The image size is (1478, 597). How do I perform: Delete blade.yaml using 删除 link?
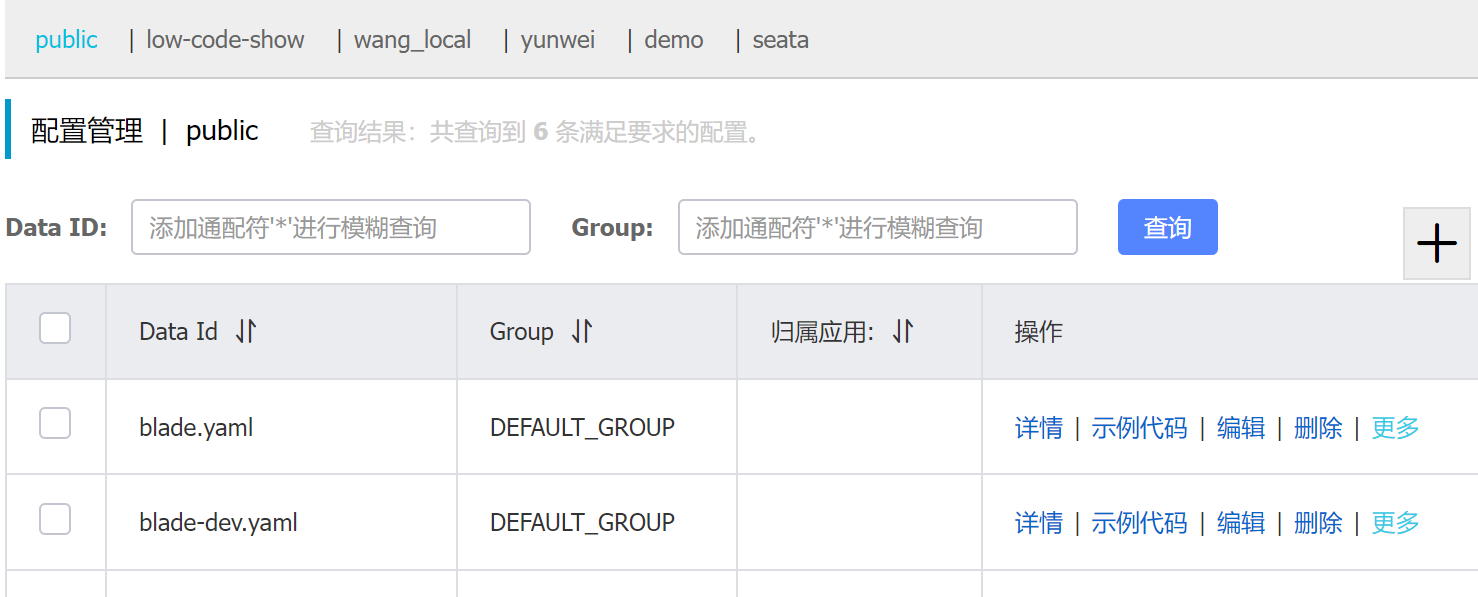tap(1317, 428)
